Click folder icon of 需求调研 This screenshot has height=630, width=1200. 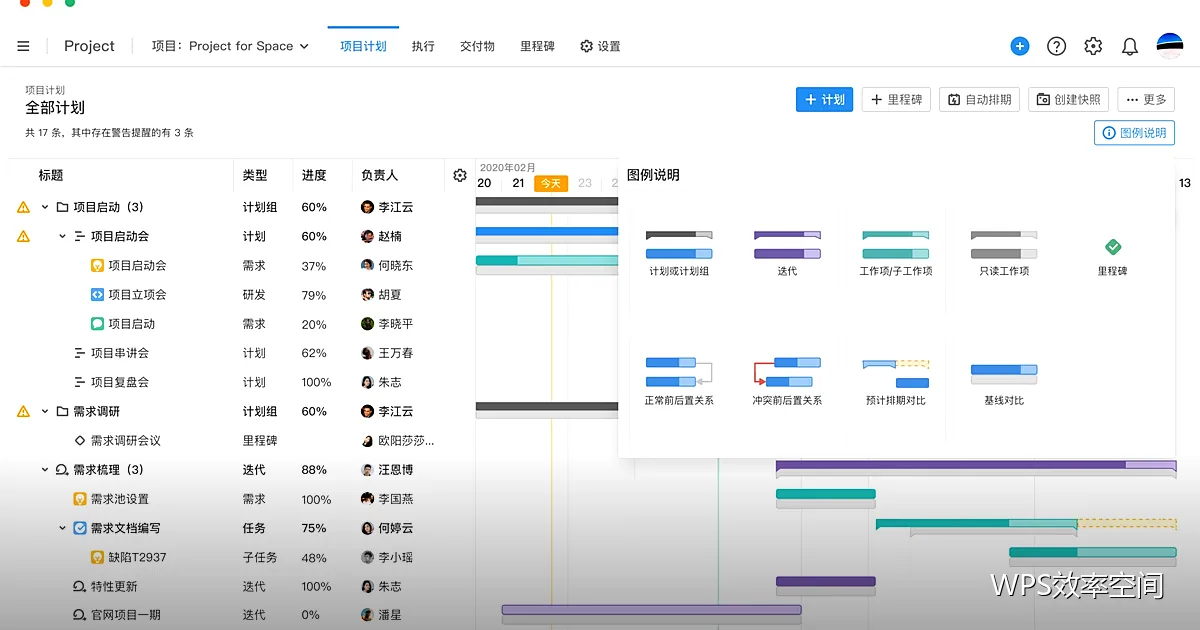click(62, 411)
